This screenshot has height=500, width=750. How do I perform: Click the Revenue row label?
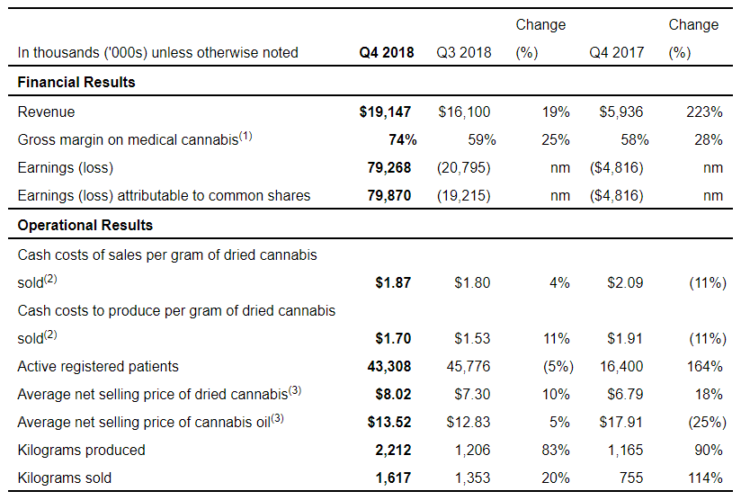tap(46, 112)
